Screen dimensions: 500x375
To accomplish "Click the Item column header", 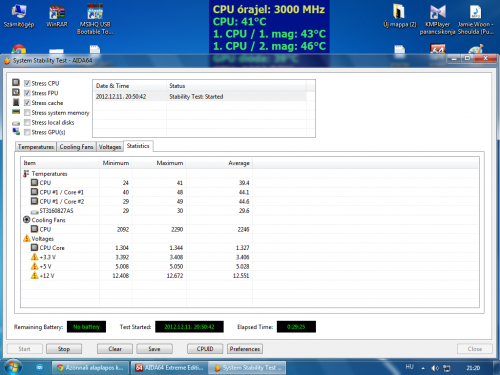I will pos(60,163).
